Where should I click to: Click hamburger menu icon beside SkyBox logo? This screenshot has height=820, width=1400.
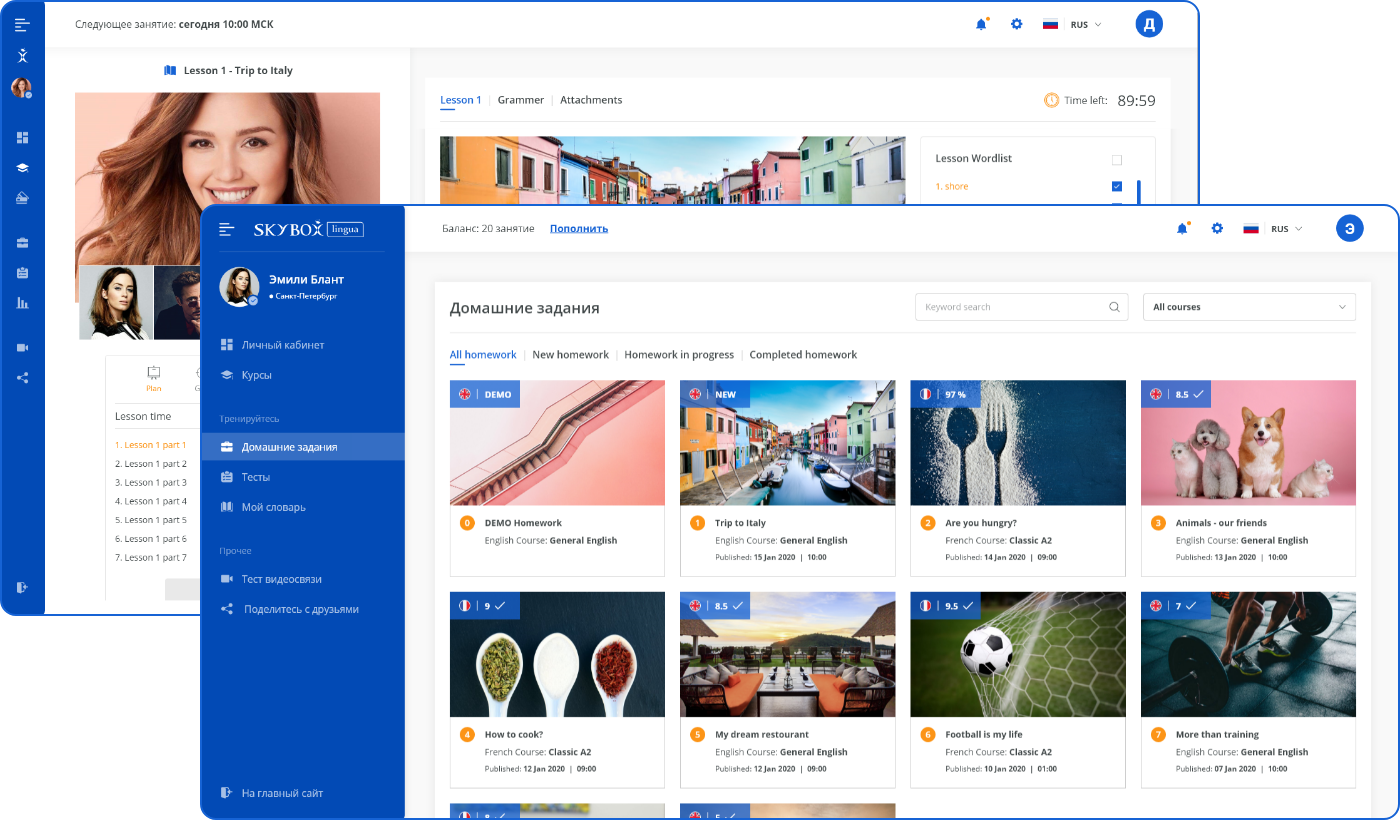pos(227,229)
